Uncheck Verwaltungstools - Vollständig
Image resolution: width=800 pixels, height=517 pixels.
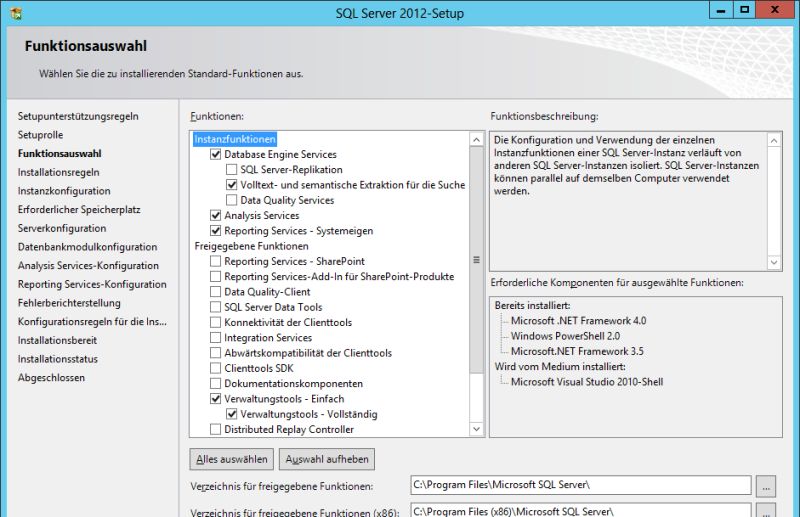tap(232, 414)
